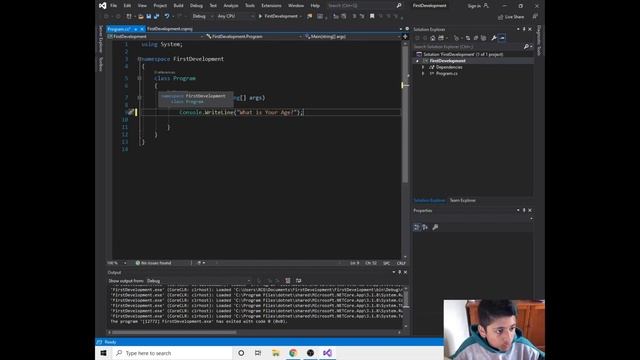This screenshot has height=360, width=640.
Task: Click the Clear All icon in Output panel
Action: (288, 281)
